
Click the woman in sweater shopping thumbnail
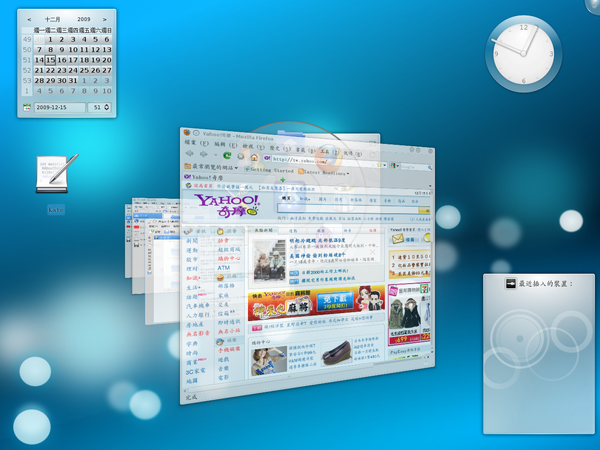269,360
